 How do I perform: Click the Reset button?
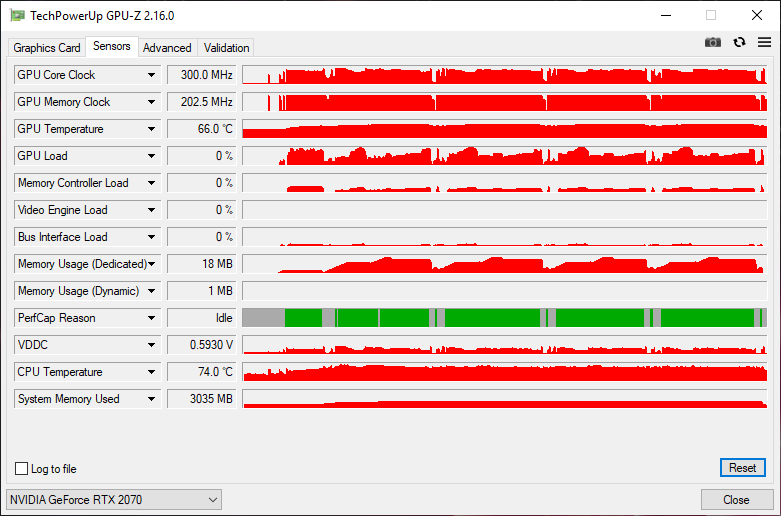[743, 468]
